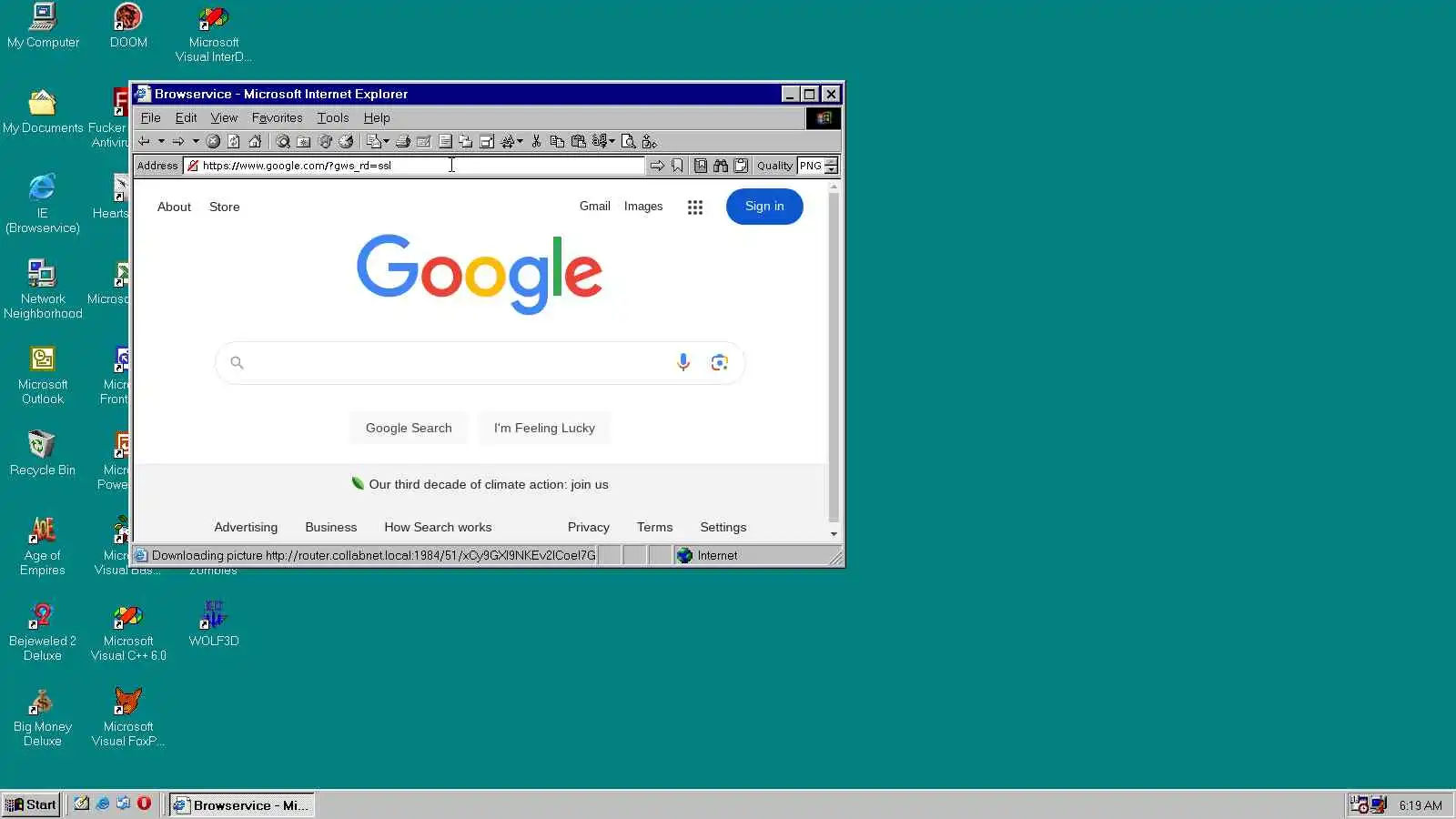This screenshot has width=1456, height=819.
Task: Click the Stop loading toolbar icon
Action: (213, 141)
